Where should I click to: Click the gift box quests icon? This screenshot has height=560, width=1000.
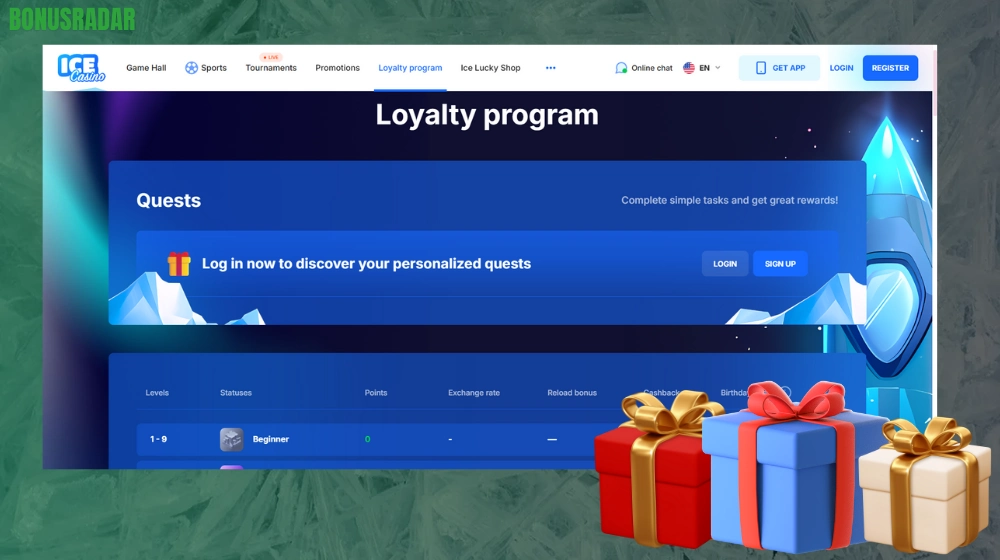(179, 263)
